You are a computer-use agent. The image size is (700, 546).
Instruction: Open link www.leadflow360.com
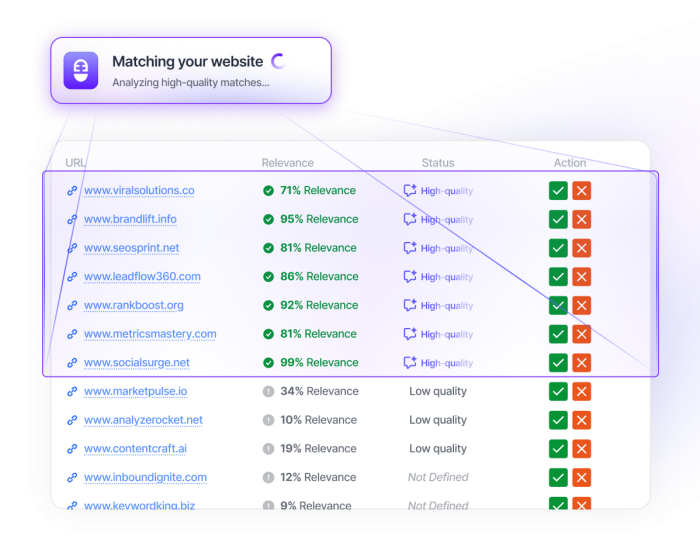142,277
